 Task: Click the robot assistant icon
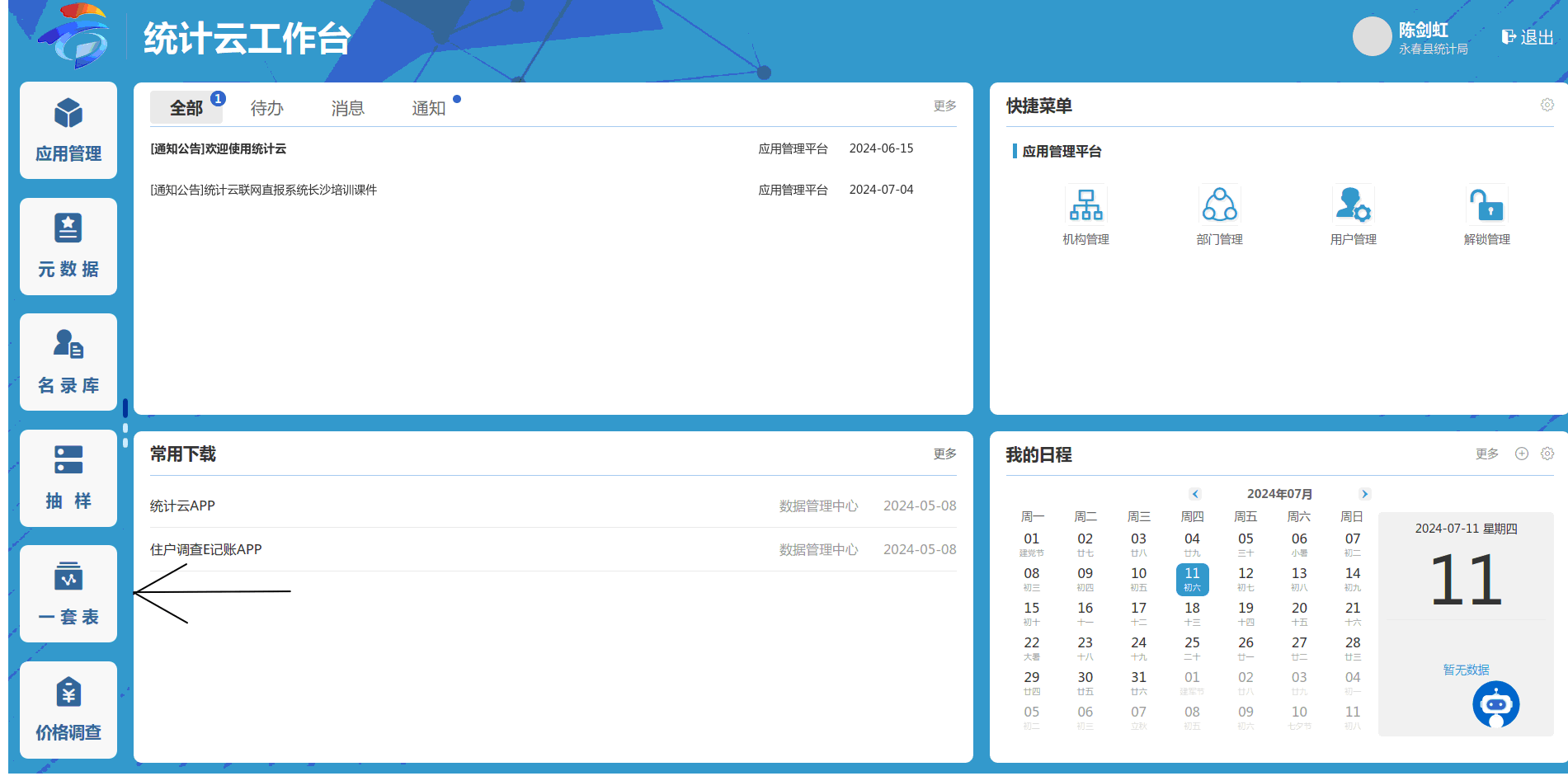point(1496,703)
